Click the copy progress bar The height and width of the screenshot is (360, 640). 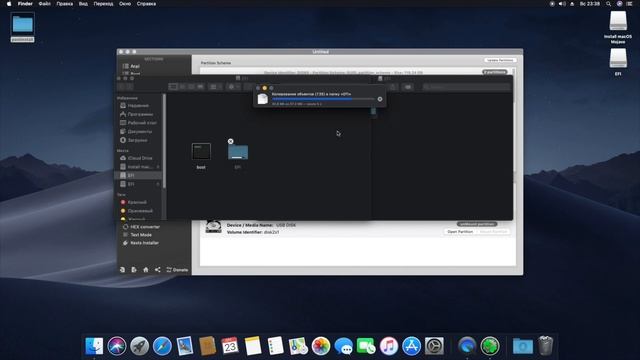click(323, 99)
